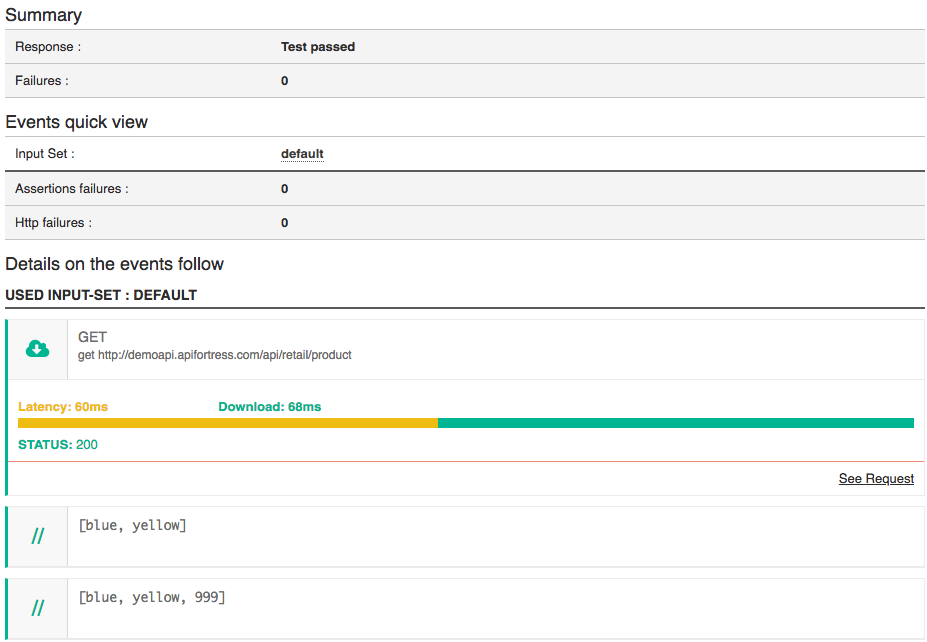Click the demoapi.apifortress.com request URL

click(215, 355)
